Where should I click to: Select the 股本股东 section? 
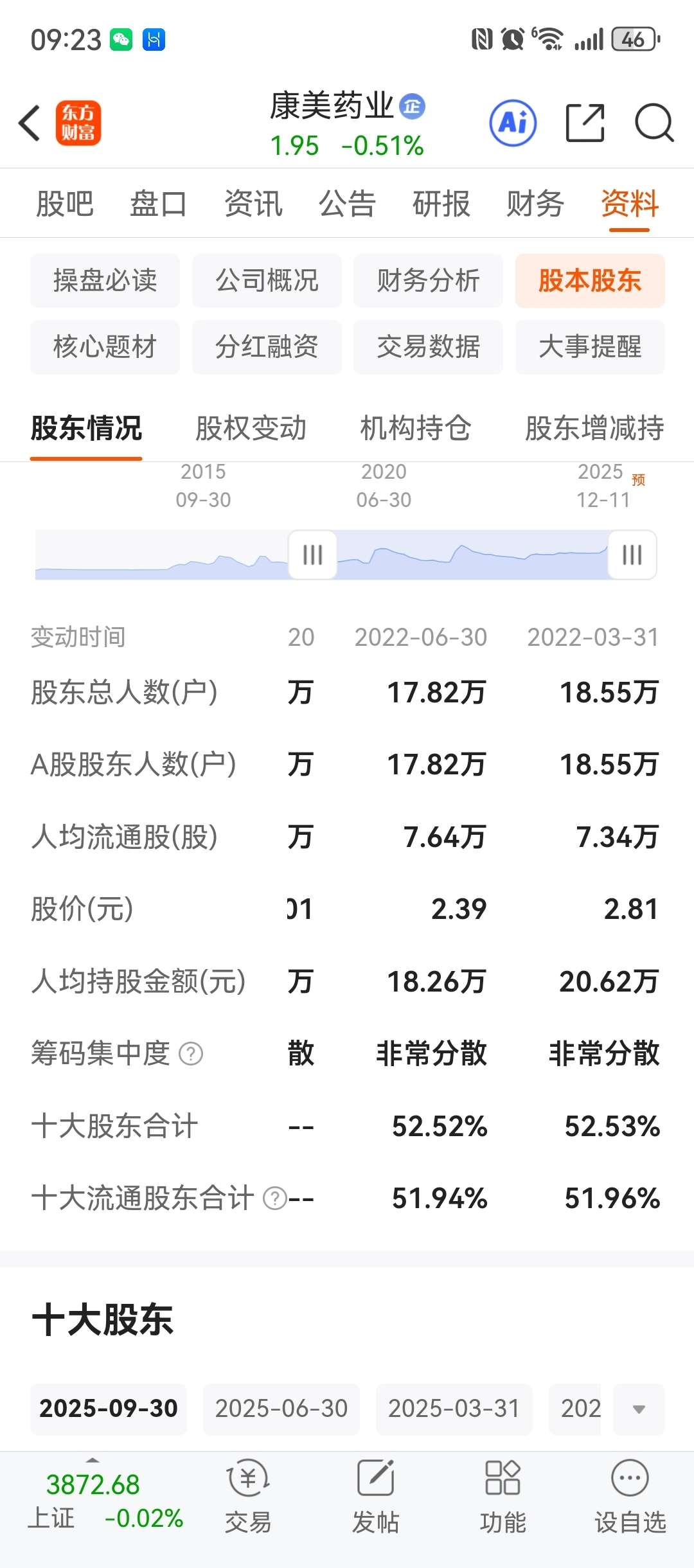pyautogui.click(x=590, y=281)
